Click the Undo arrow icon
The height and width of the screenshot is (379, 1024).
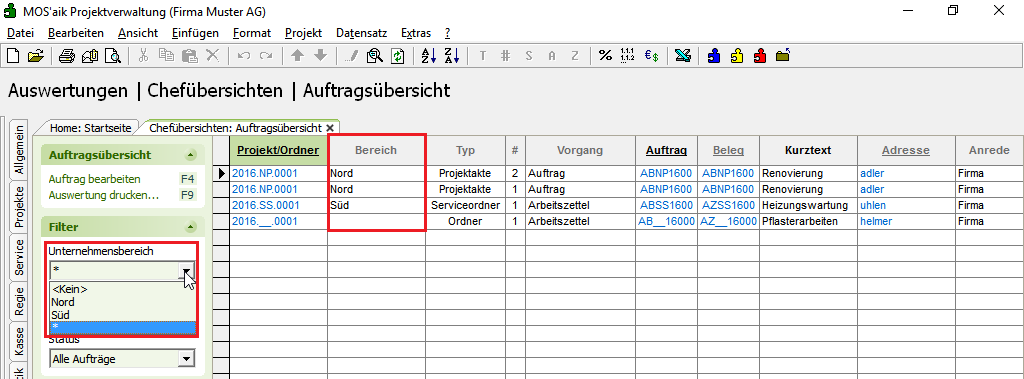click(244, 56)
